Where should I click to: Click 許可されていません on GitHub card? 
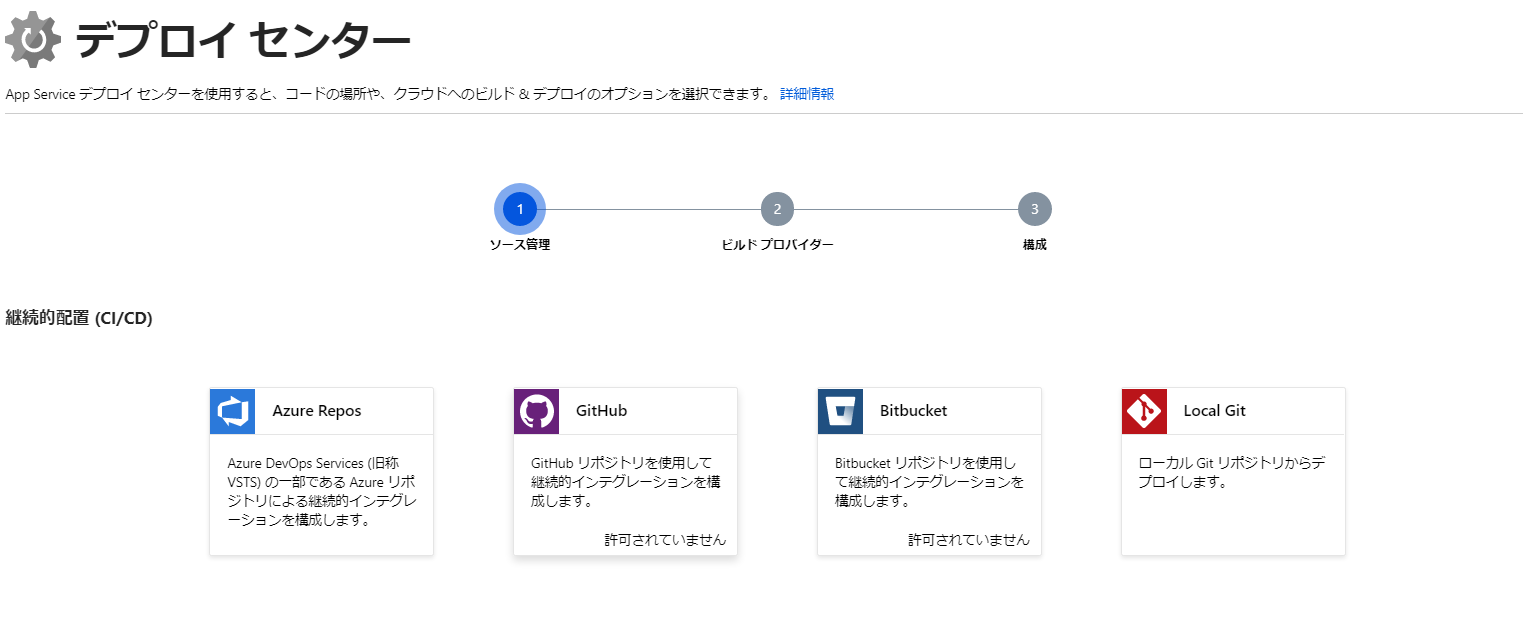coord(665,540)
